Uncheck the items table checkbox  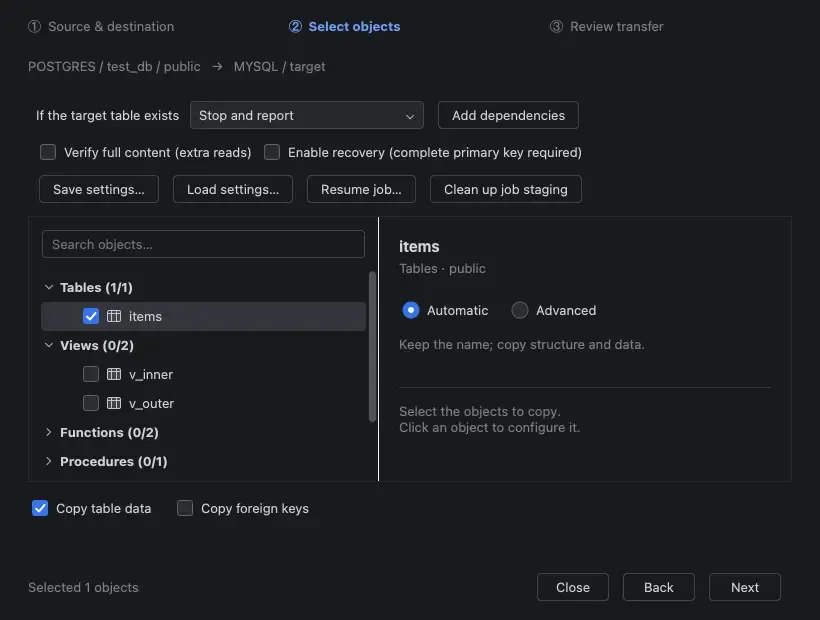pos(91,316)
